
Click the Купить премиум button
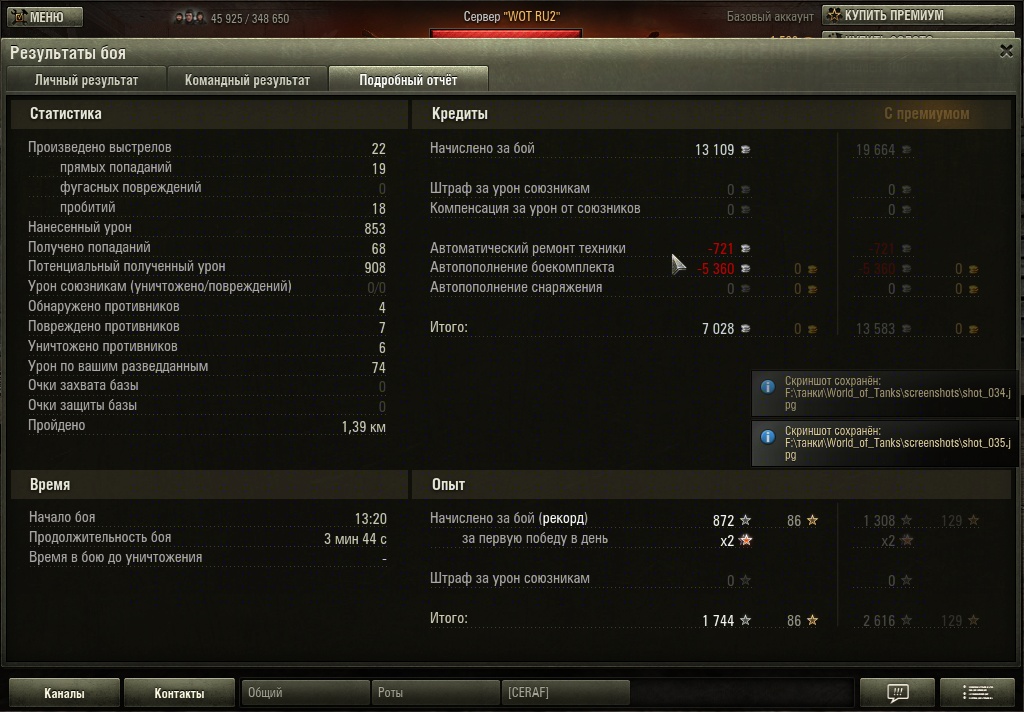point(918,15)
